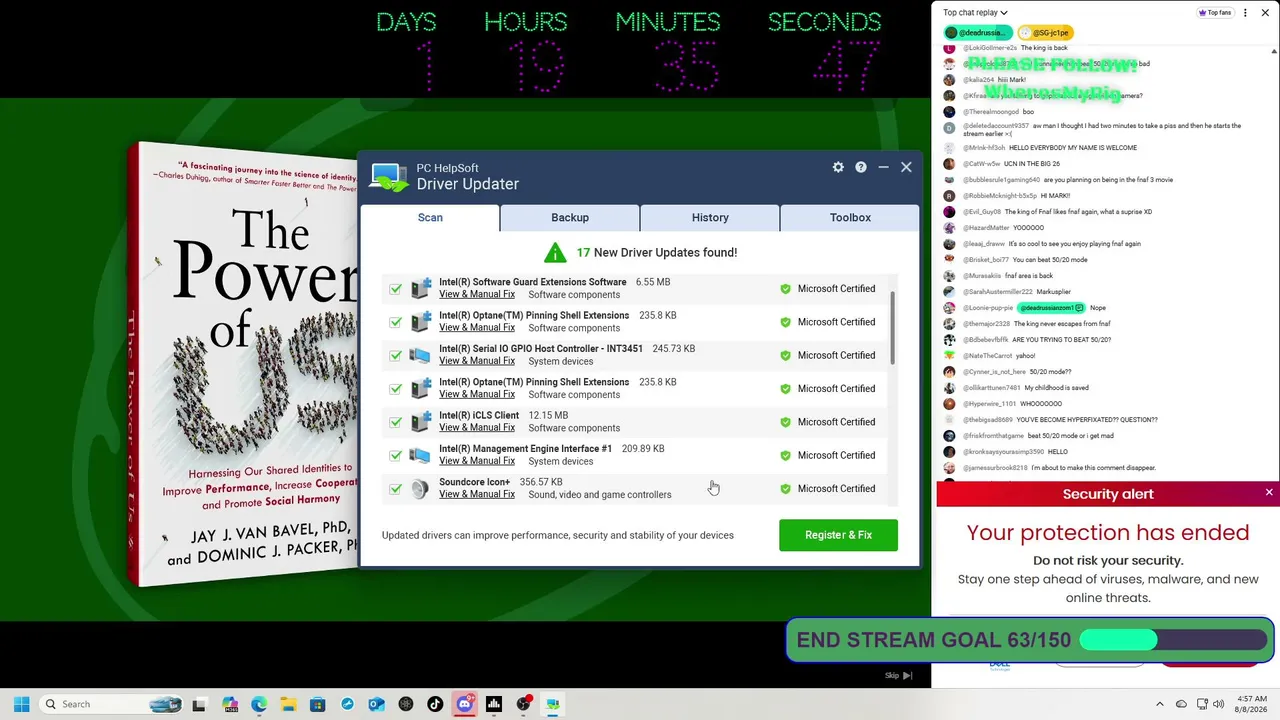Click the Register & Fix button
The image size is (1280, 720).
point(838,535)
